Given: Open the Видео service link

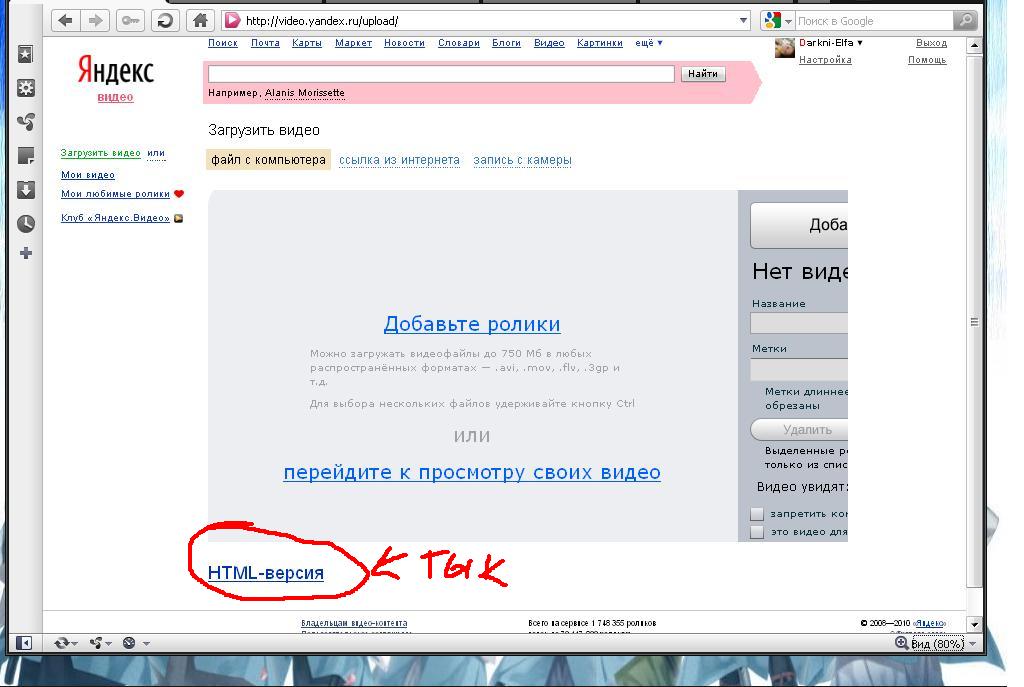Looking at the screenshot, I should pyautogui.click(x=549, y=43).
